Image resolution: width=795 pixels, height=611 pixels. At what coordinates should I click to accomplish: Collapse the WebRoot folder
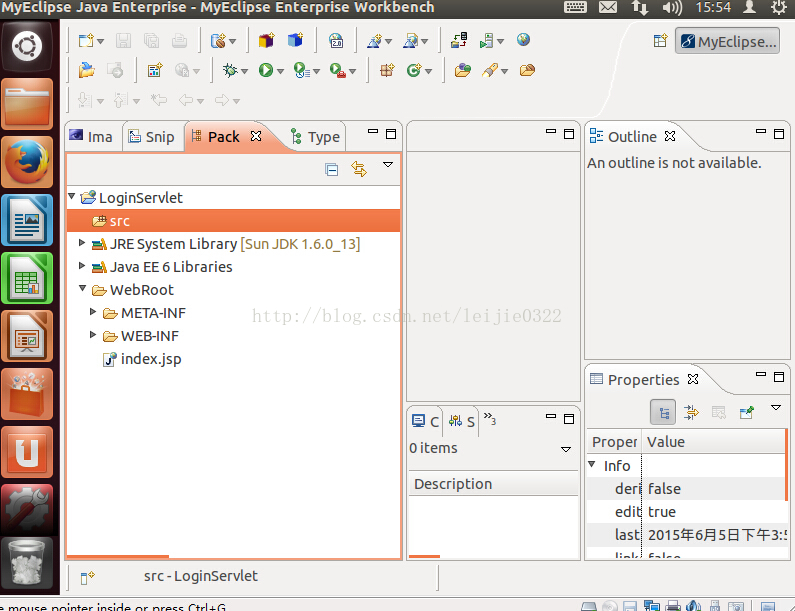coord(83,288)
